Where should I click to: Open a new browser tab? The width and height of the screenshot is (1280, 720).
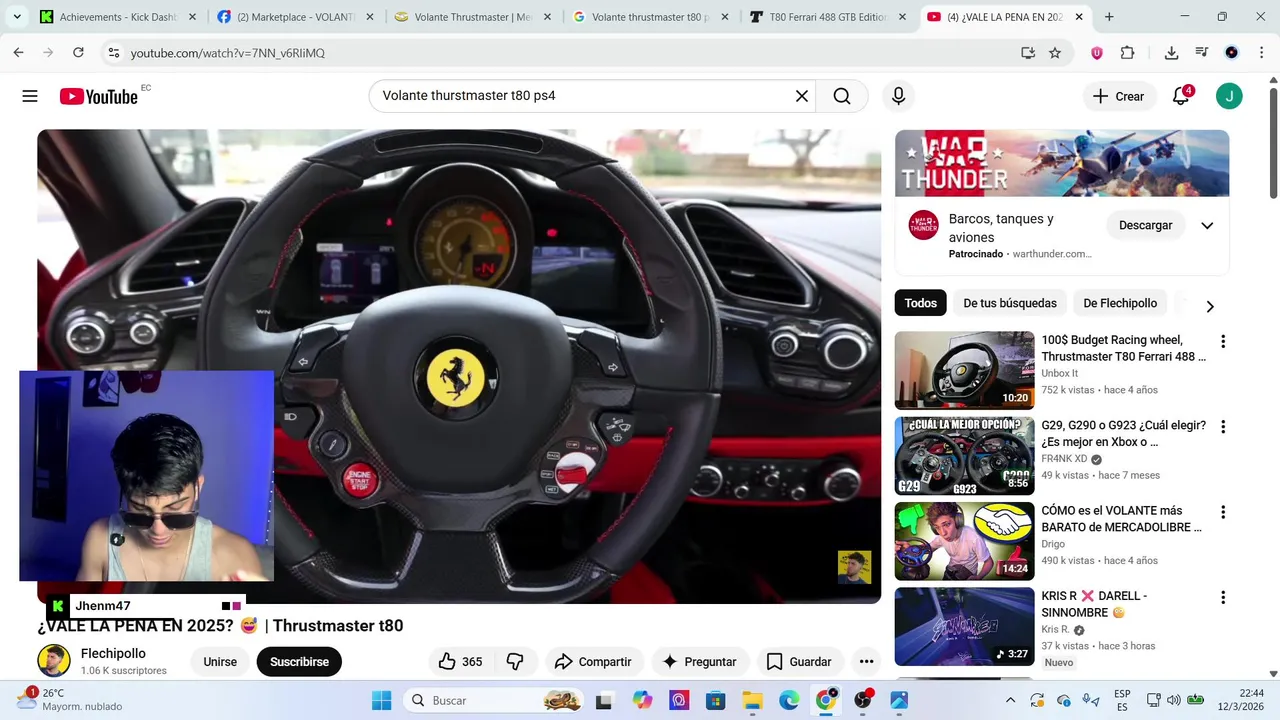(x=1109, y=17)
